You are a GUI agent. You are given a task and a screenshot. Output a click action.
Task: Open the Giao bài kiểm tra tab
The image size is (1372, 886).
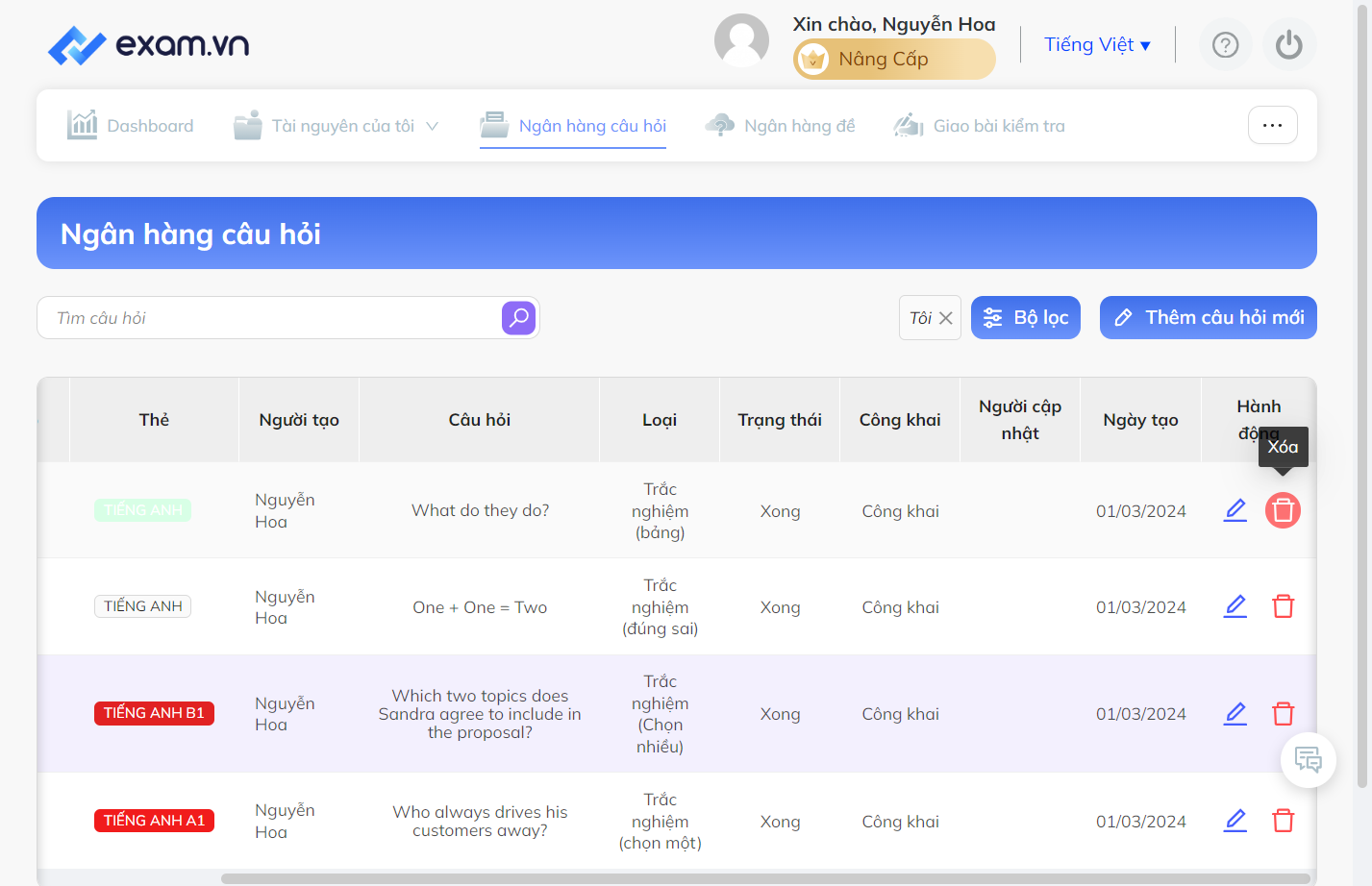tap(980, 126)
